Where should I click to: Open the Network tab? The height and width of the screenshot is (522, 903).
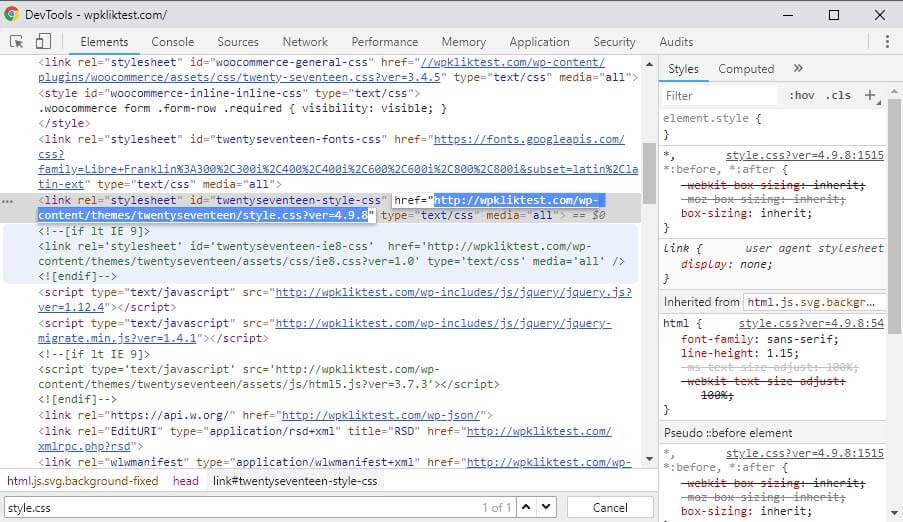tap(305, 42)
